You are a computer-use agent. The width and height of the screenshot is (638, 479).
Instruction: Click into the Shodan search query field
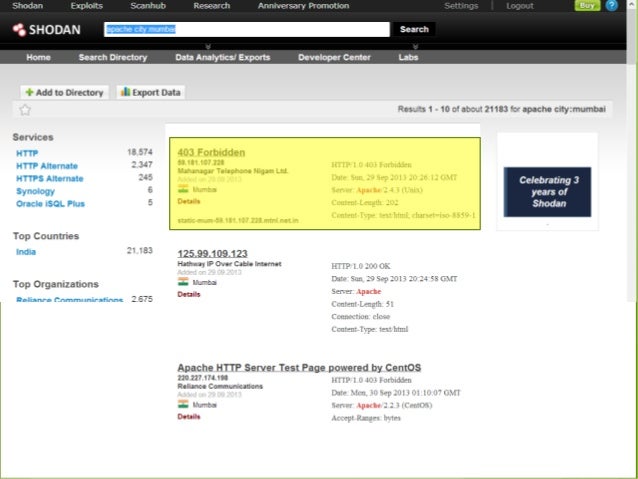tap(247, 29)
